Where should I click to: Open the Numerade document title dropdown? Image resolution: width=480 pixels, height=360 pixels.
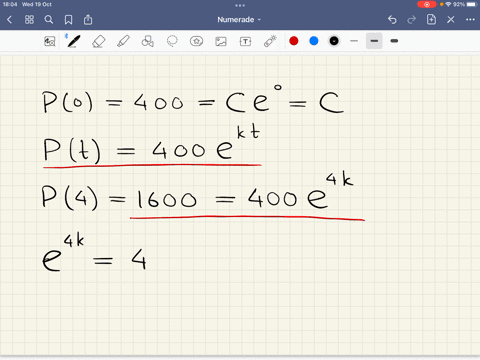coord(239,20)
